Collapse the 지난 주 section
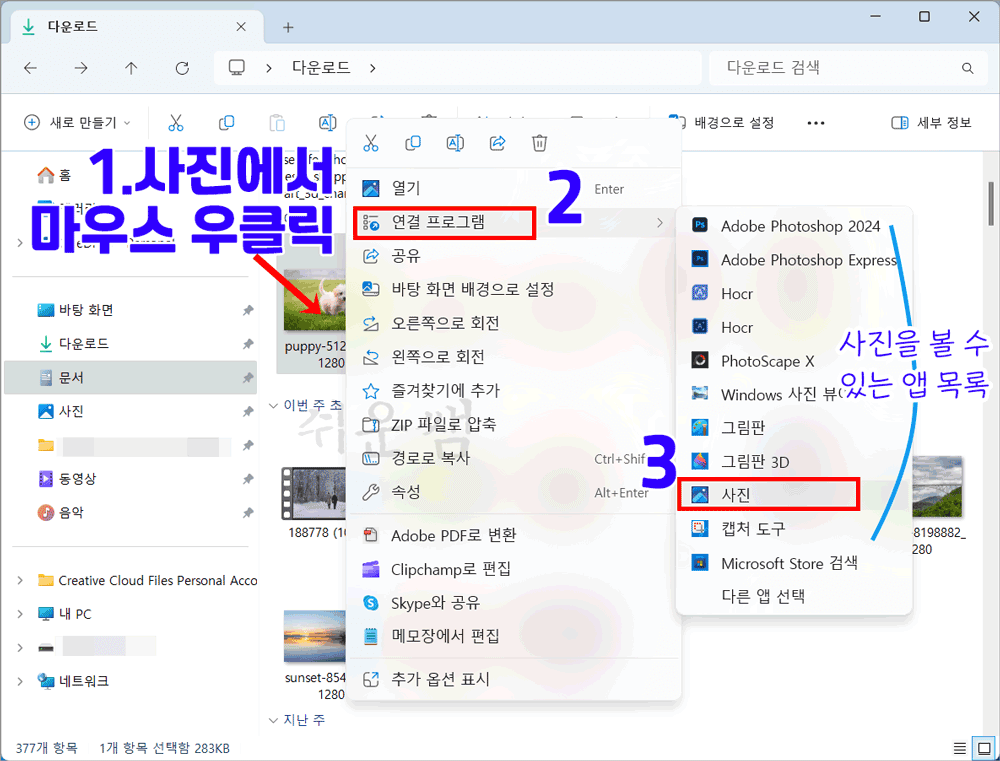1000x761 pixels. tap(274, 719)
